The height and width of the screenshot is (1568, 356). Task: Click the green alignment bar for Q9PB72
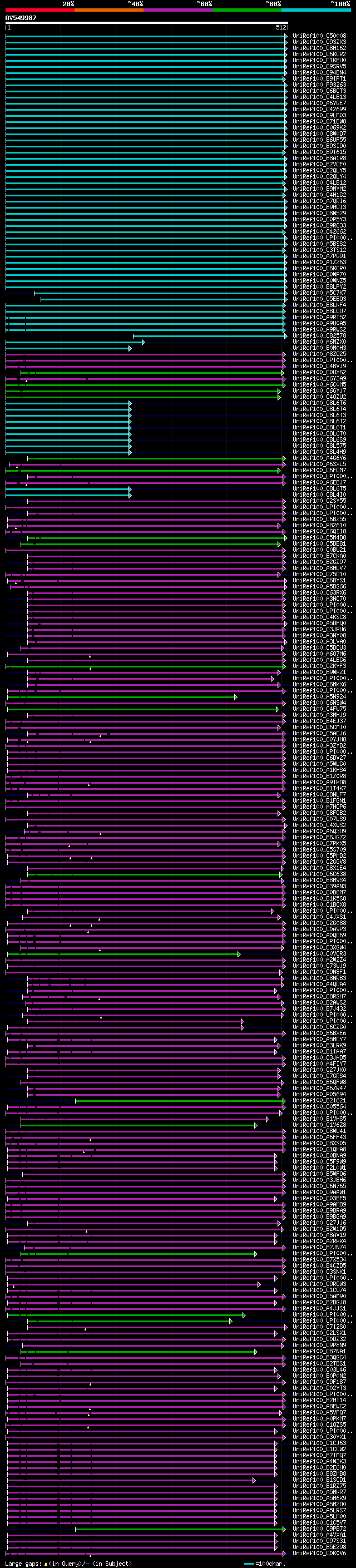pos(180,1529)
